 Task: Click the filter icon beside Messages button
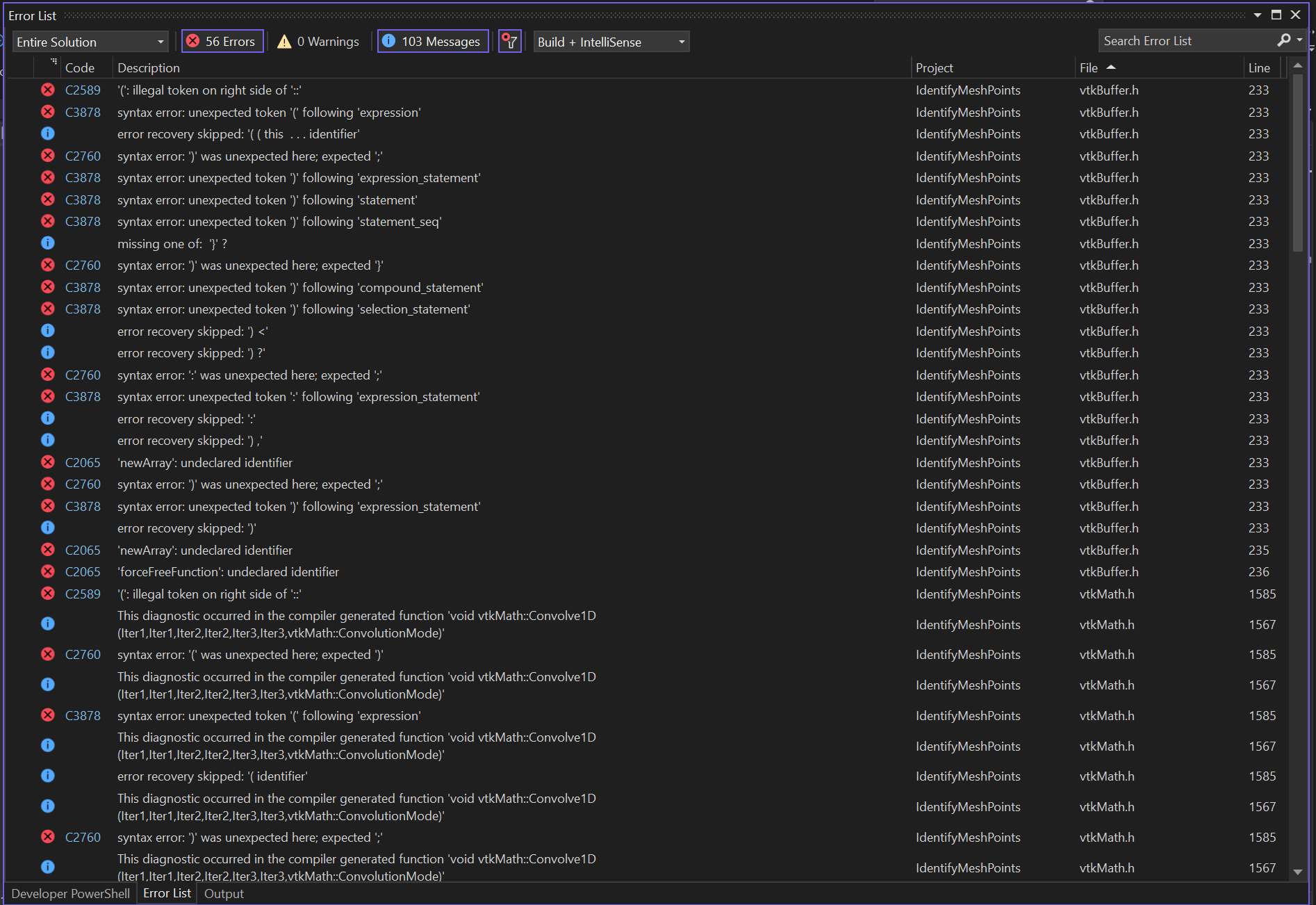(509, 41)
